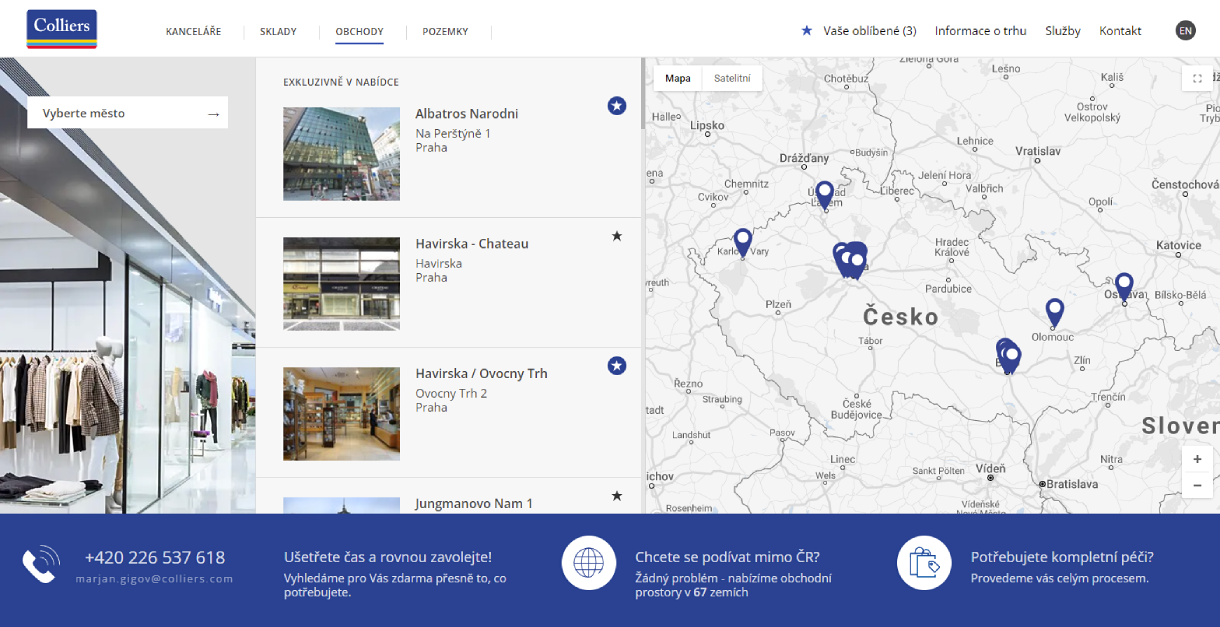
Task: Open the KANCELÁŘE menu item
Action: [193, 32]
